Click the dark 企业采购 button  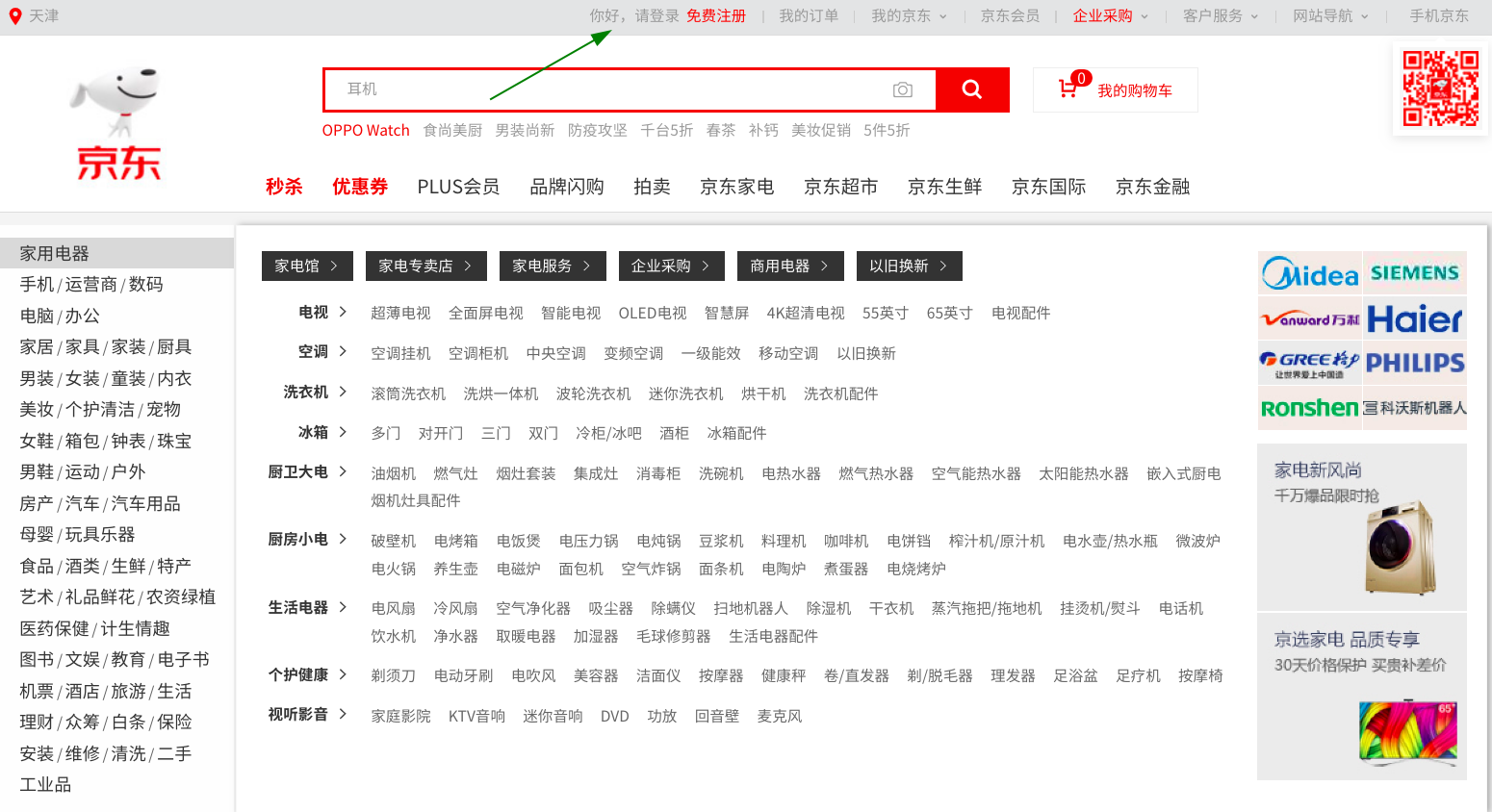tap(671, 266)
